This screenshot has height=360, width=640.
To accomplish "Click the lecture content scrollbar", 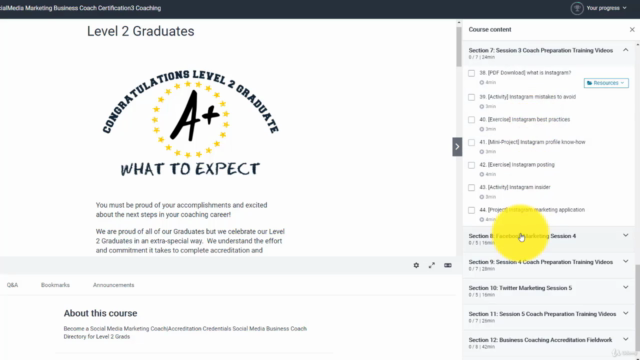I will click(x=459, y=46).
